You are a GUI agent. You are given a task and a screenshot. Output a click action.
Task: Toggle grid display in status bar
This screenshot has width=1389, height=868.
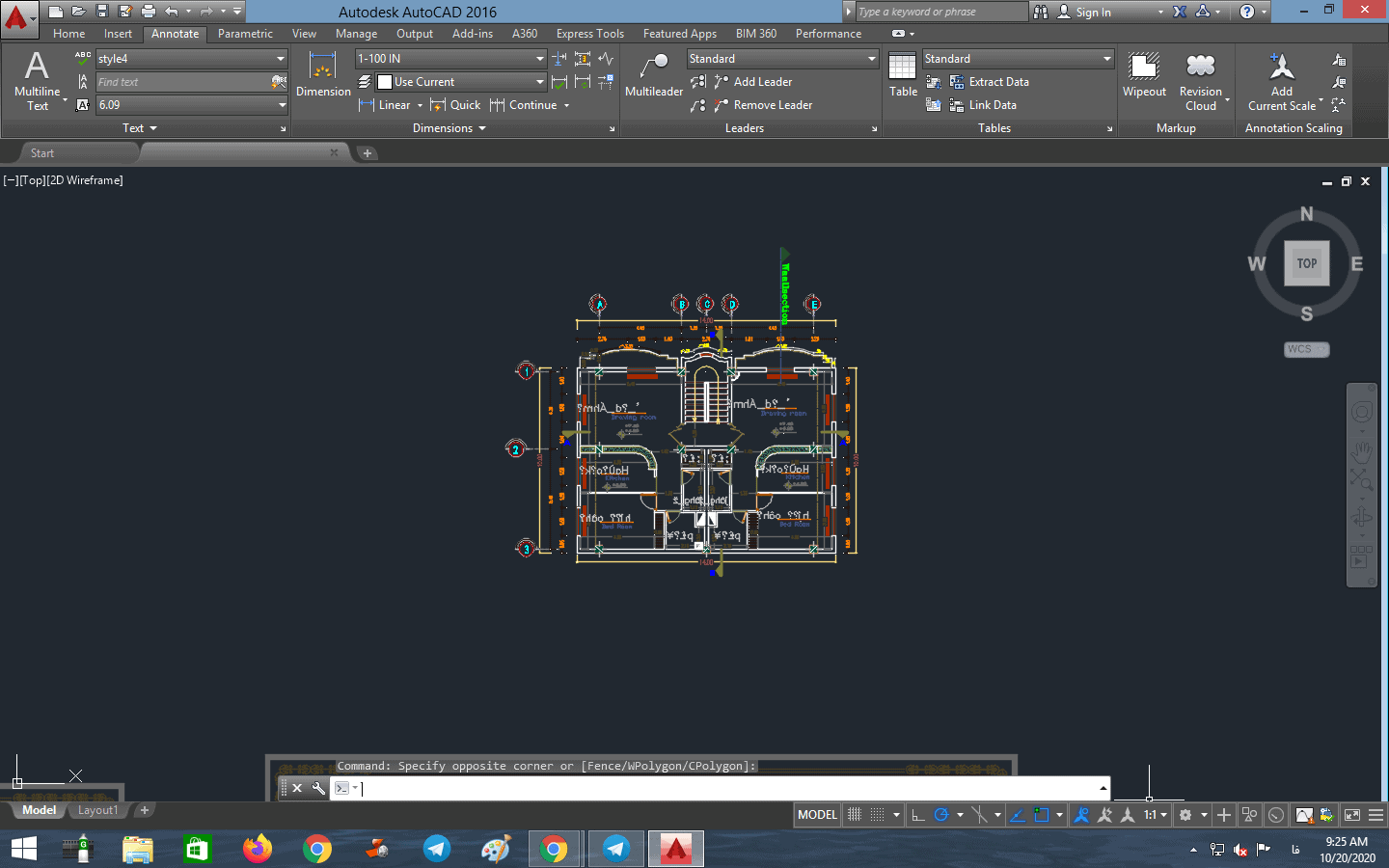point(855,815)
